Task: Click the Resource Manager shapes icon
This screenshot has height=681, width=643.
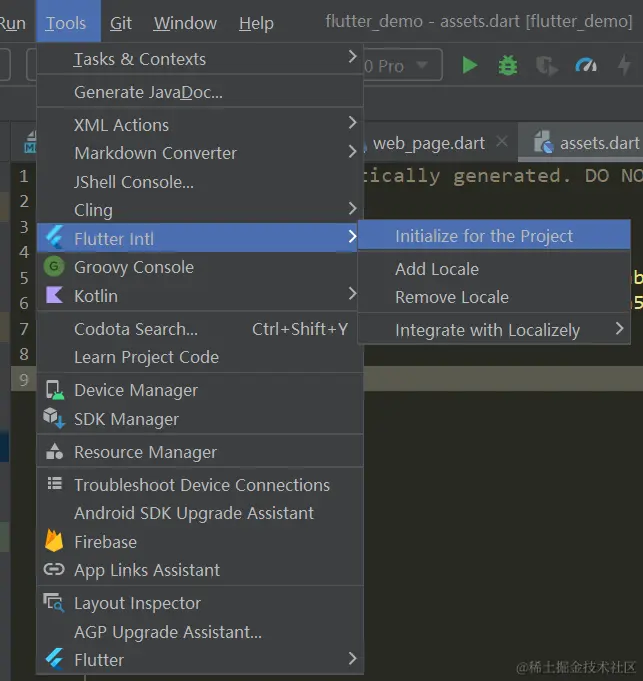Action: [x=54, y=452]
